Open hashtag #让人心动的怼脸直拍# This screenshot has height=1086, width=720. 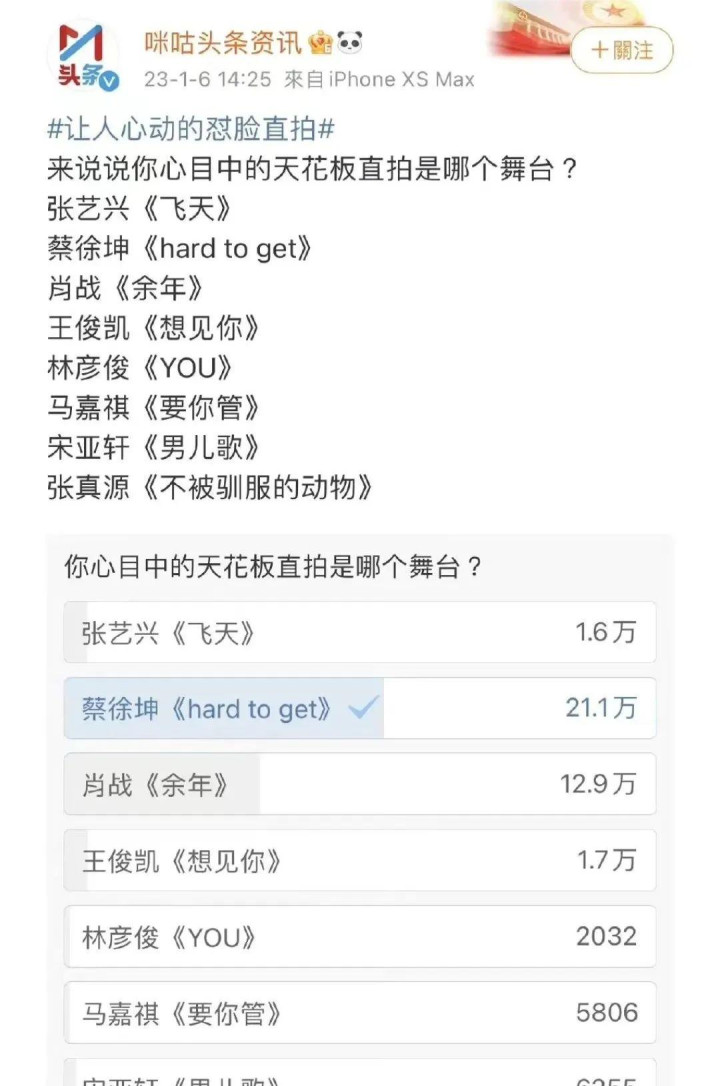point(191,129)
